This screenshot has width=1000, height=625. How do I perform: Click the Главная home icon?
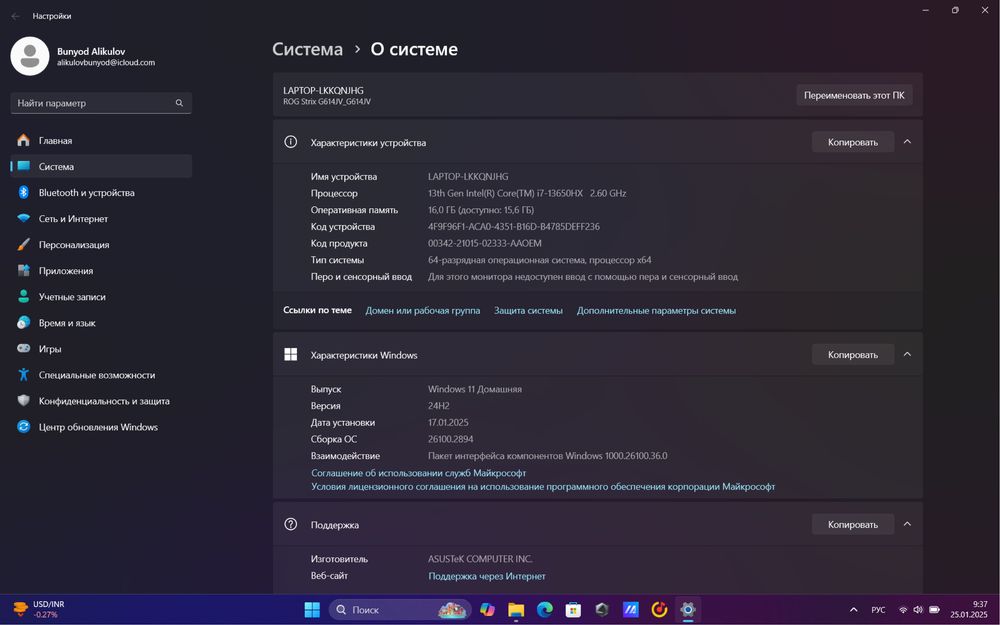[24, 140]
